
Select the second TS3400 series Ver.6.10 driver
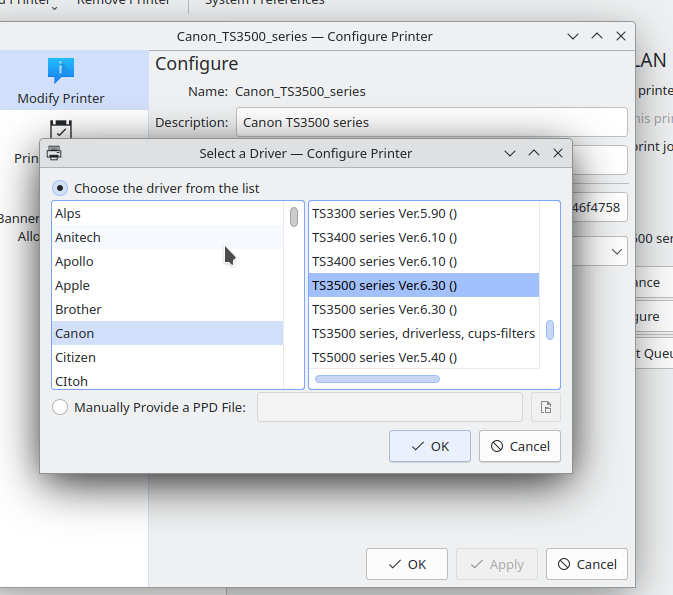pyautogui.click(x=424, y=261)
